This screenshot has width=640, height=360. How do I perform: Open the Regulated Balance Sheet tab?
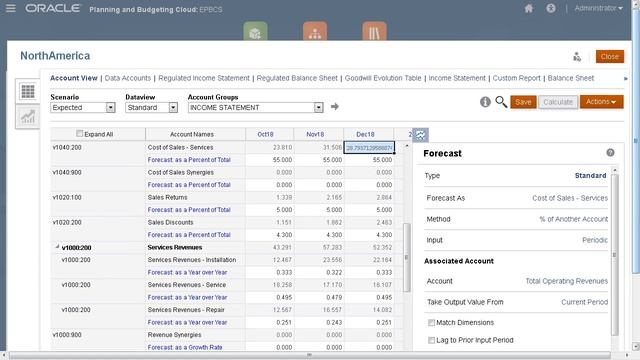(297, 78)
